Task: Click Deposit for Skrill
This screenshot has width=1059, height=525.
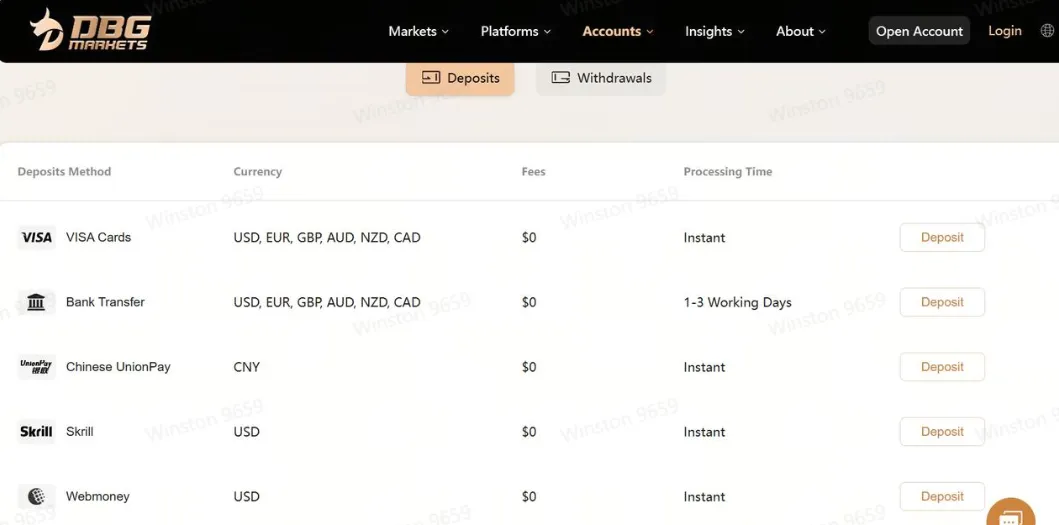Action: pos(942,432)
